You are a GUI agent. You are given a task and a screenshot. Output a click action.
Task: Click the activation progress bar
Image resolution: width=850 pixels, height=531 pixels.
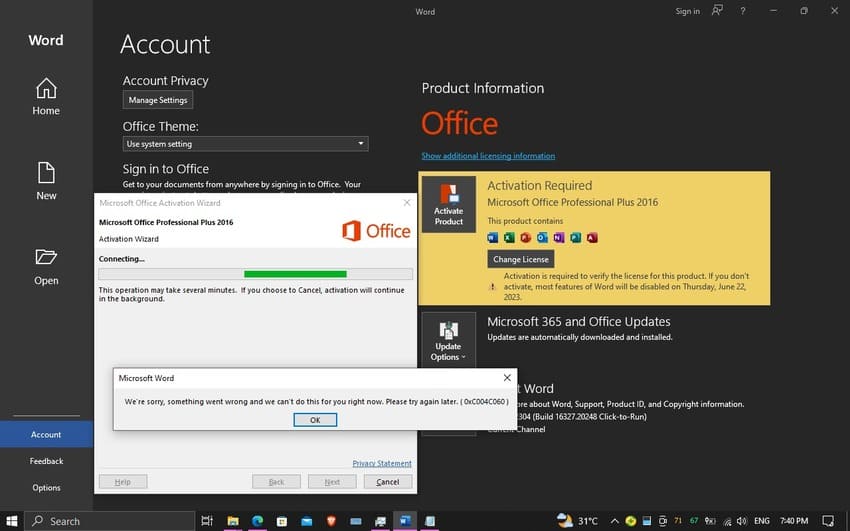click(x=255, y=274)
